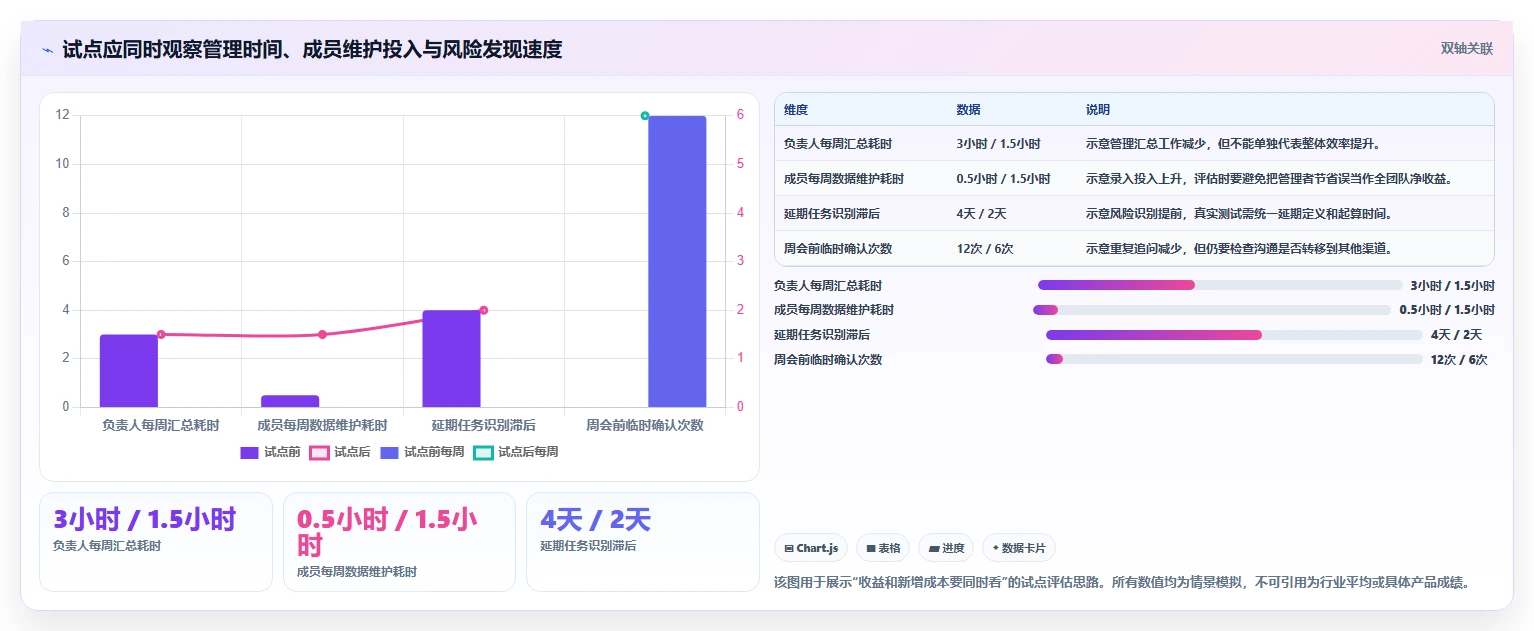This screenshot has width=1534, height=631.
Task: Click the x-axis label 延期任务识别滞后
Action: [x=483, y=425]
